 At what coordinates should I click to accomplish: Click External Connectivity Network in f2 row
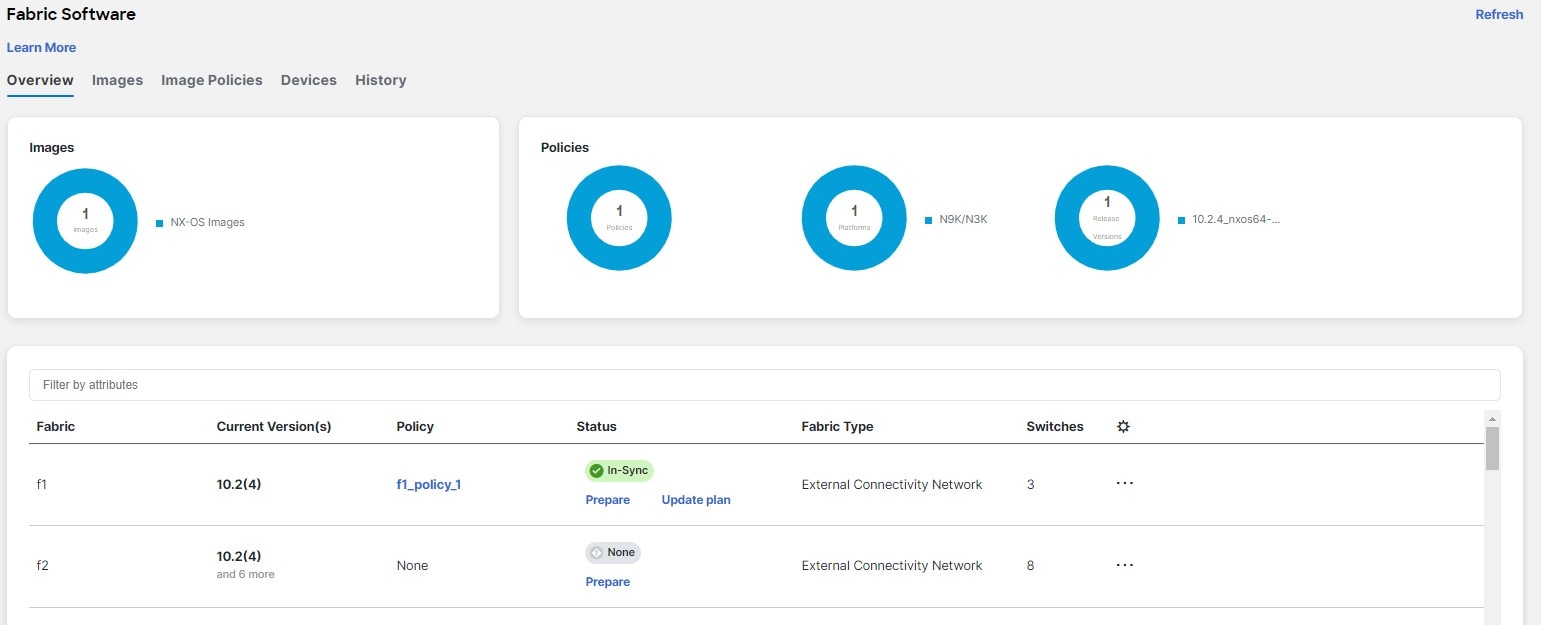tap(892, 566)
